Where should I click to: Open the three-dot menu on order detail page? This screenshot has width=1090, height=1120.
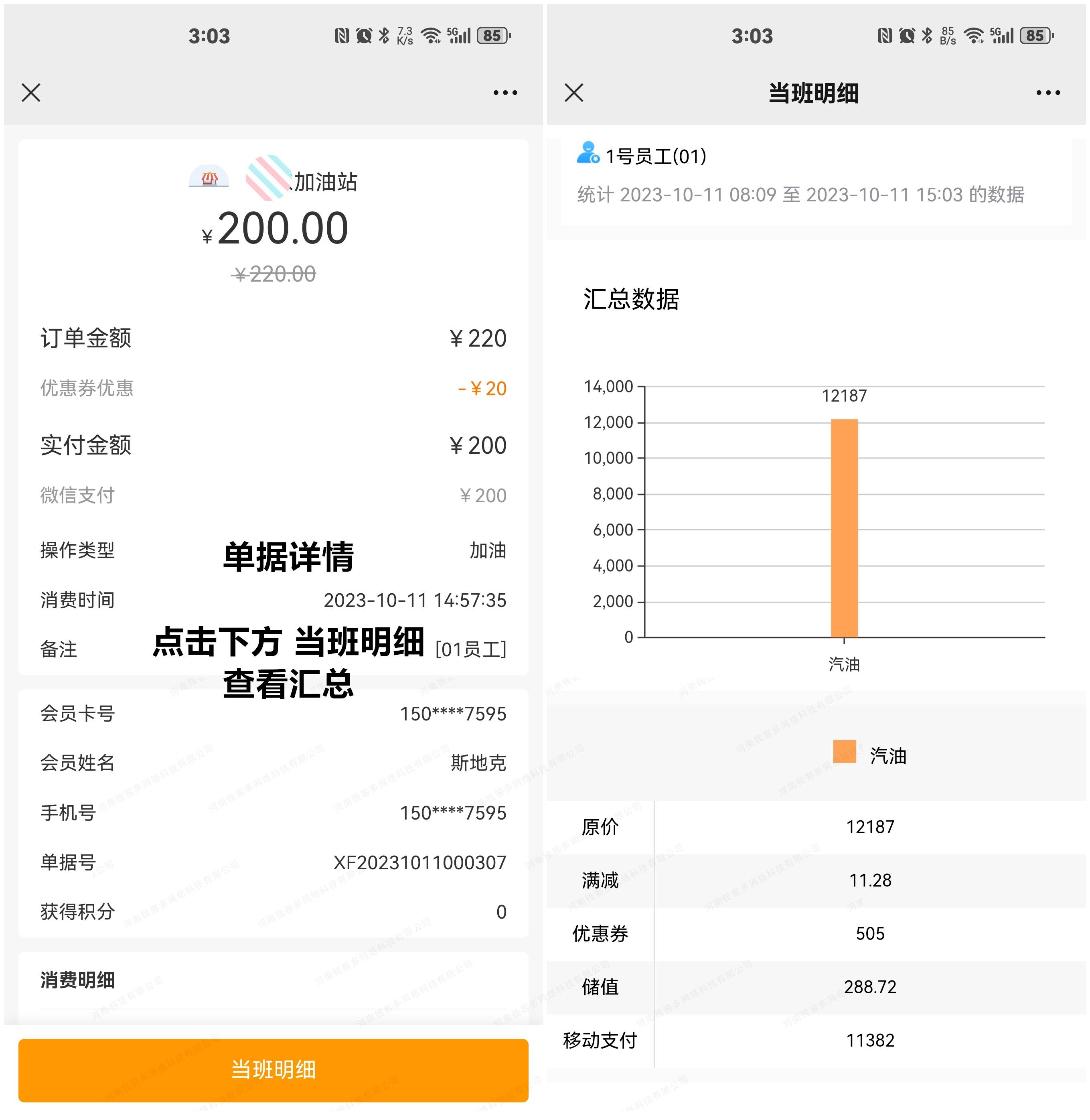pos(505,93)
